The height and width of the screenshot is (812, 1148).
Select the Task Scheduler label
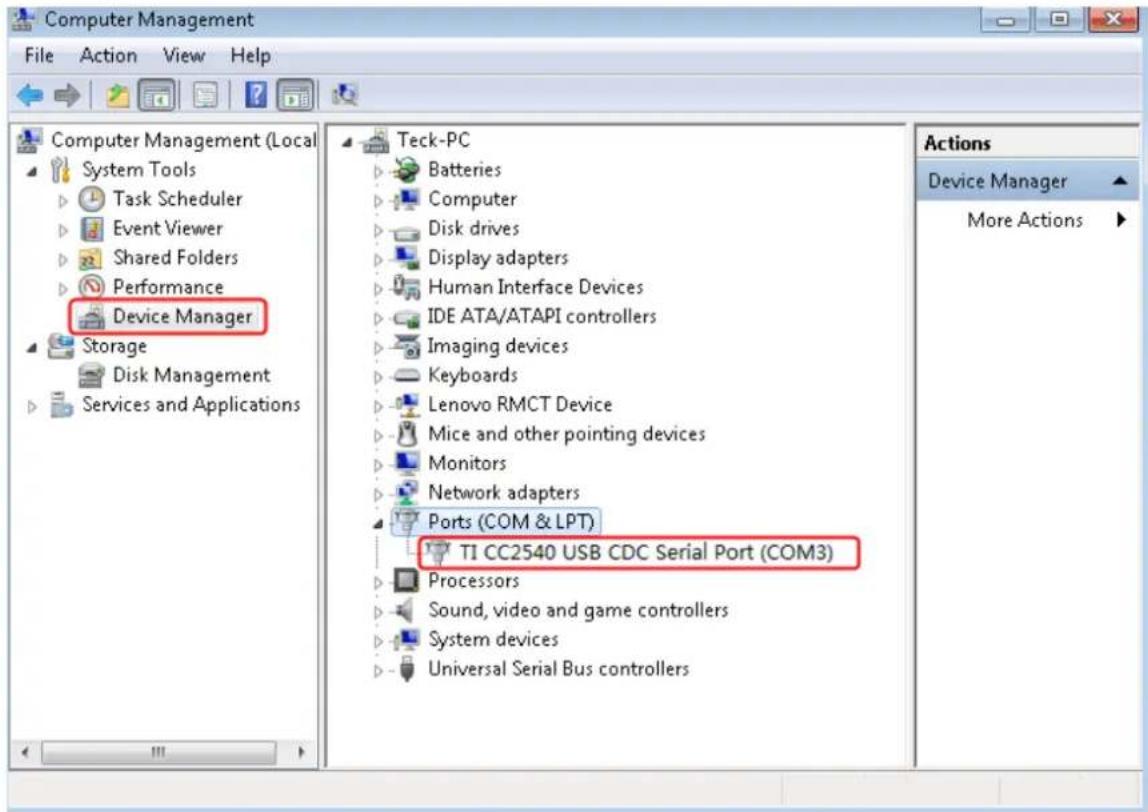tap(177, 198)
